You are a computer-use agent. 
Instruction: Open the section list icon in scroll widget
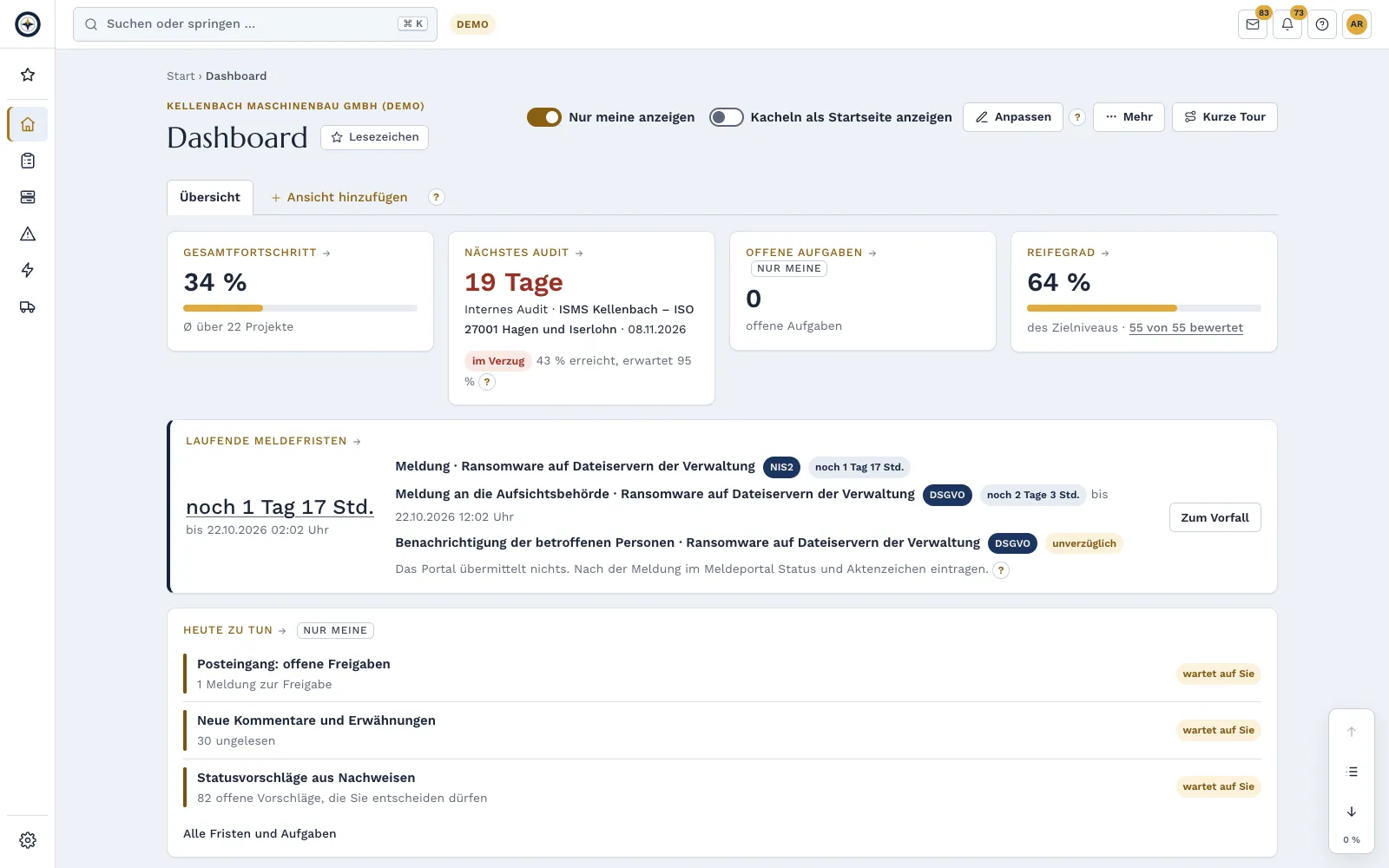pyautogui.click(x=1352, y=772)
